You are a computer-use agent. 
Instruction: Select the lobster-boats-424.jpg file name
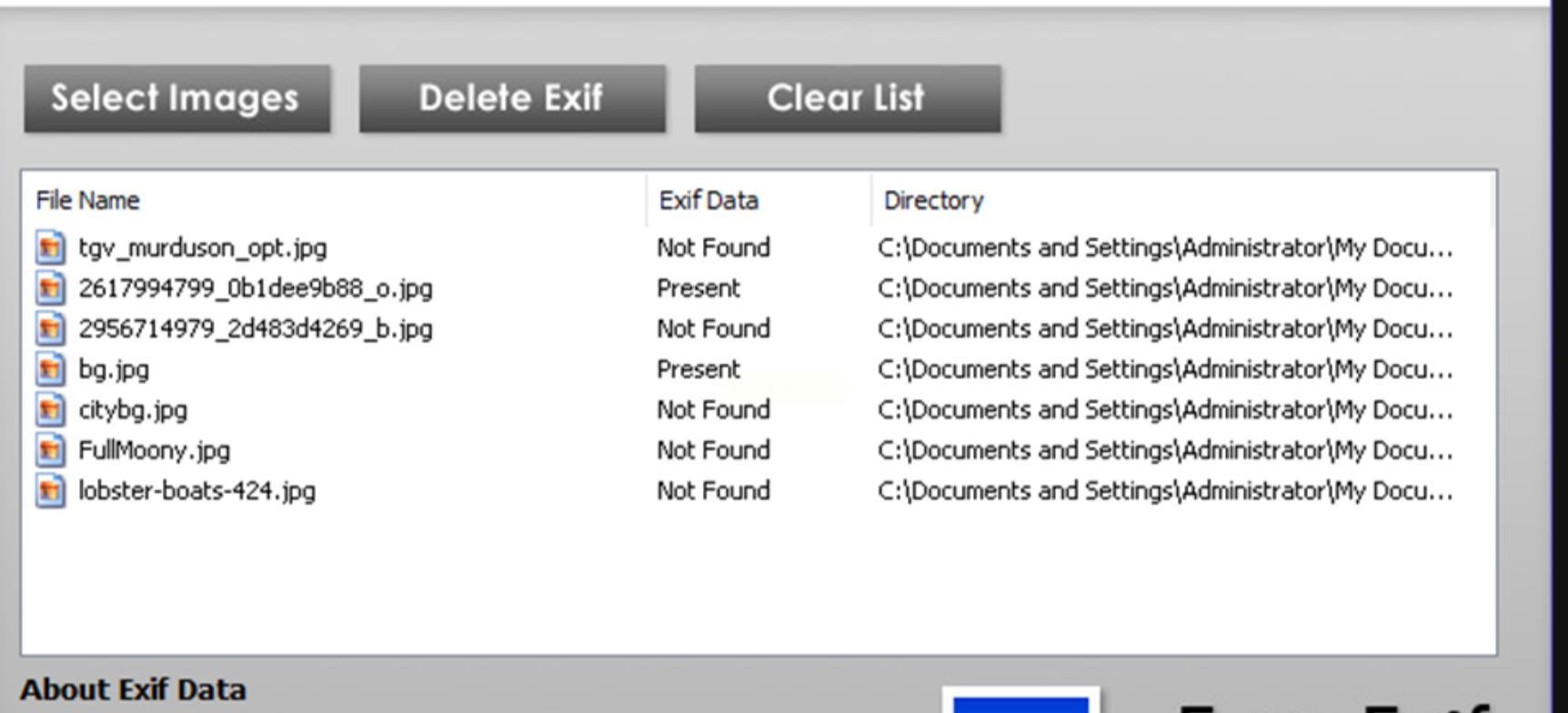[197, 491]
